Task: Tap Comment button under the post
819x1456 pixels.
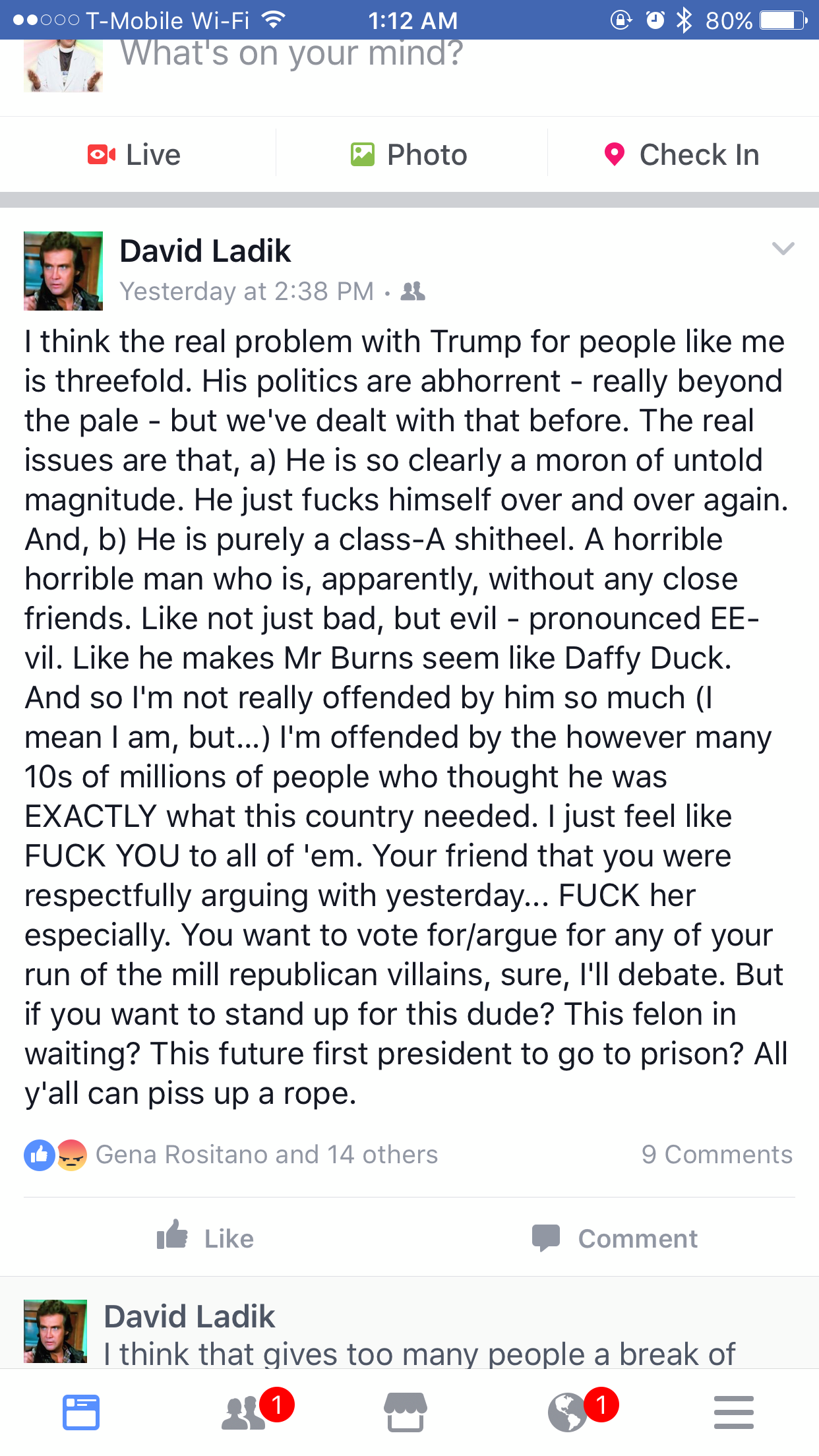Action: 615,1238
